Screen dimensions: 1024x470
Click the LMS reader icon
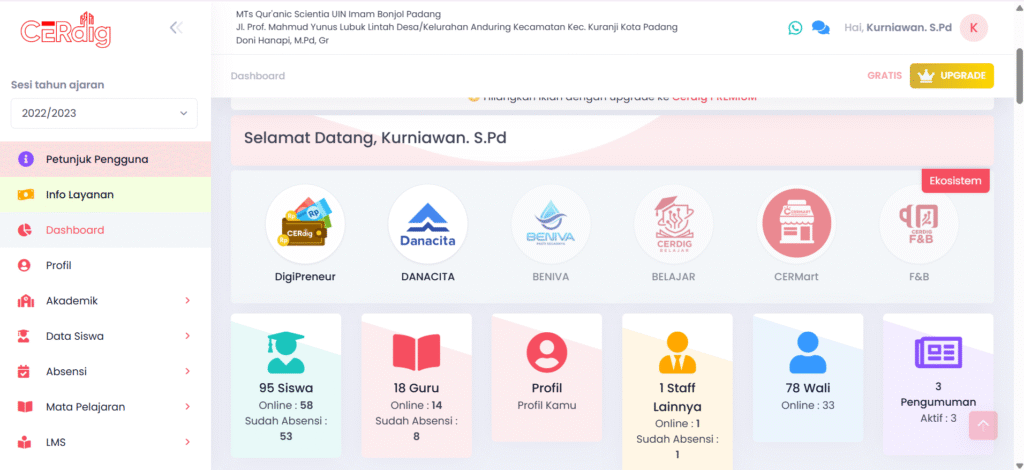(25, 442)
